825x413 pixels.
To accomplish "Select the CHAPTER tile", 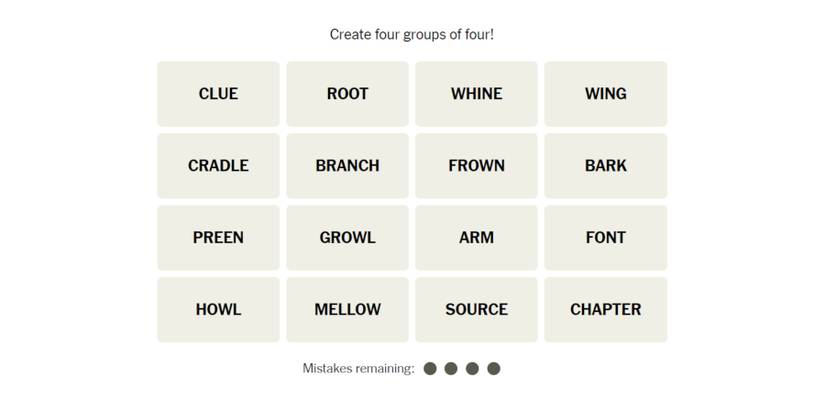I will [x=605, y=310].
